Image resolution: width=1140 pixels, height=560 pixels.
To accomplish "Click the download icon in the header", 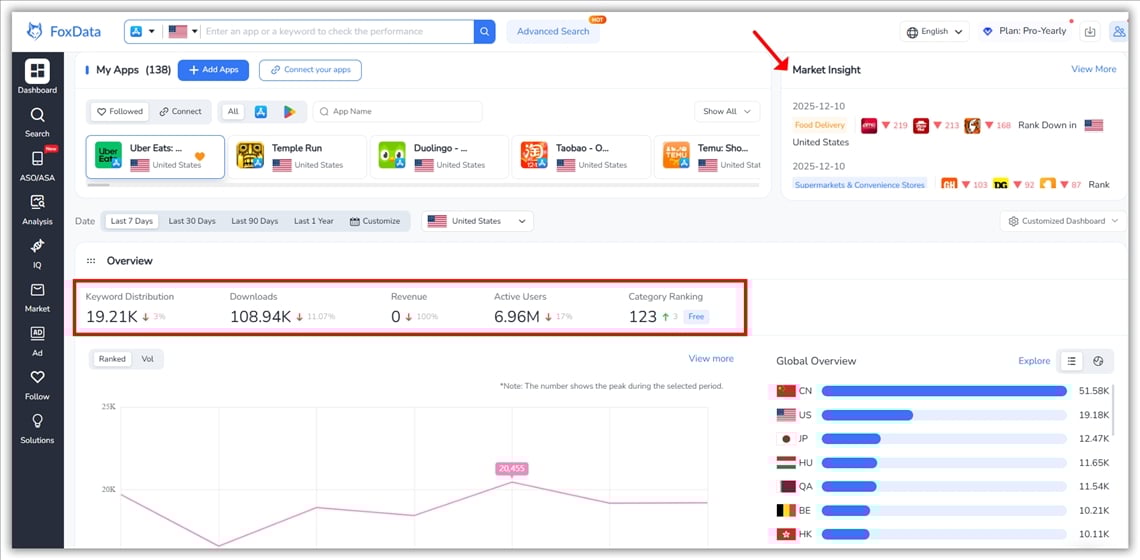I will (1090, 32).
